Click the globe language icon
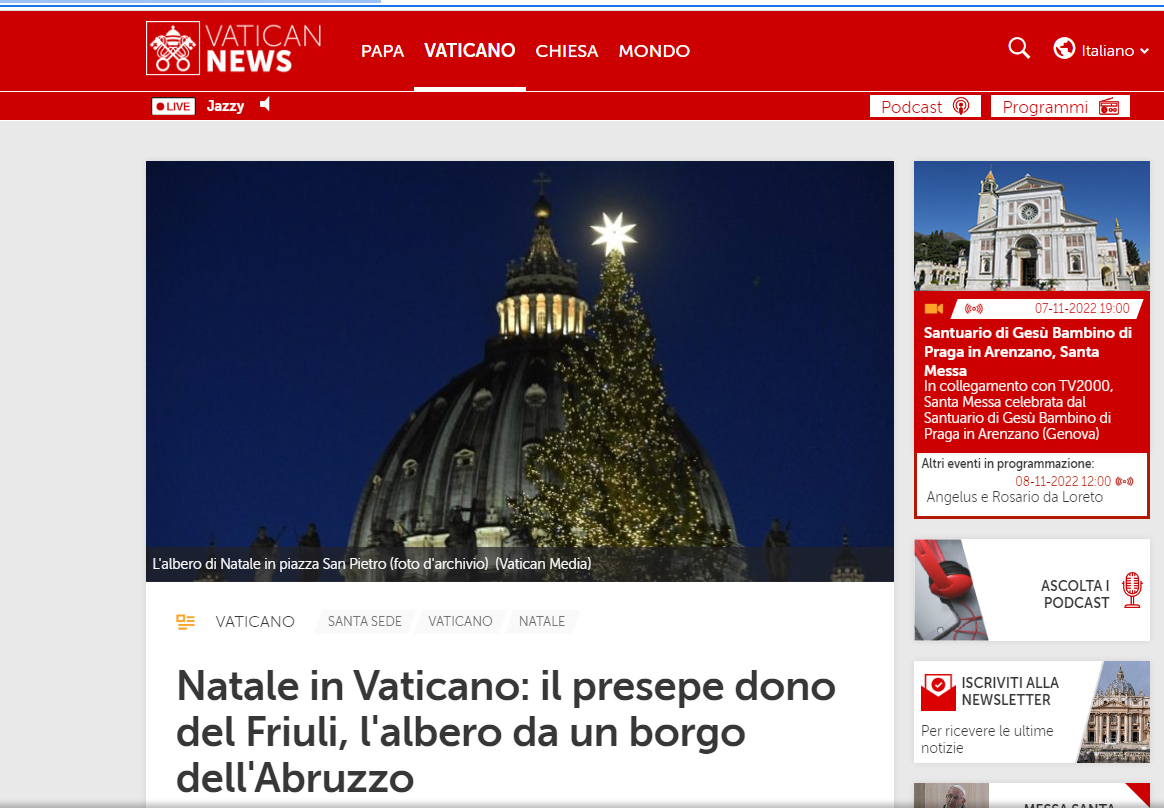The height and width of the screenshot is (808, 1164). click(1064, 48)
